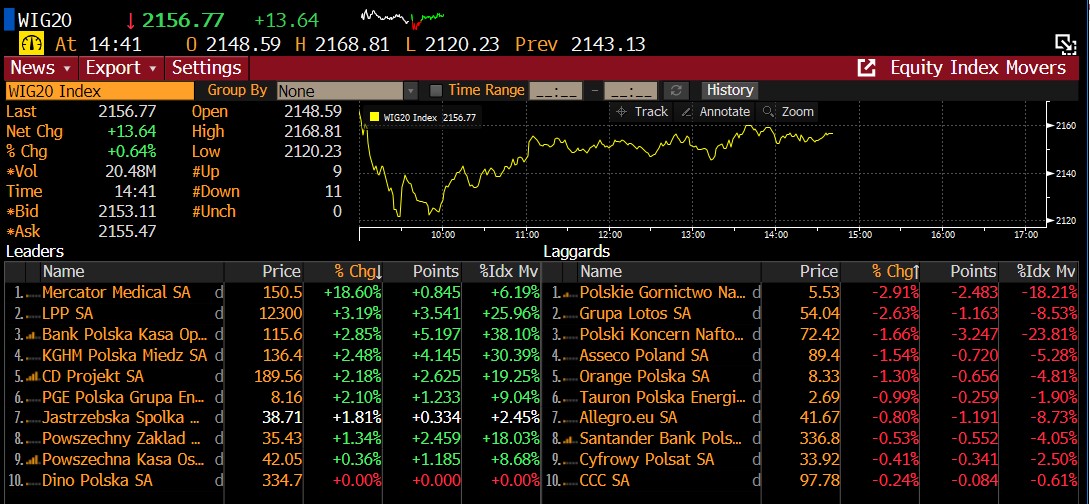Select KGHM Polska Miedz SA
This screenshot has height=504, width=1090.
(x=272, y=355)
